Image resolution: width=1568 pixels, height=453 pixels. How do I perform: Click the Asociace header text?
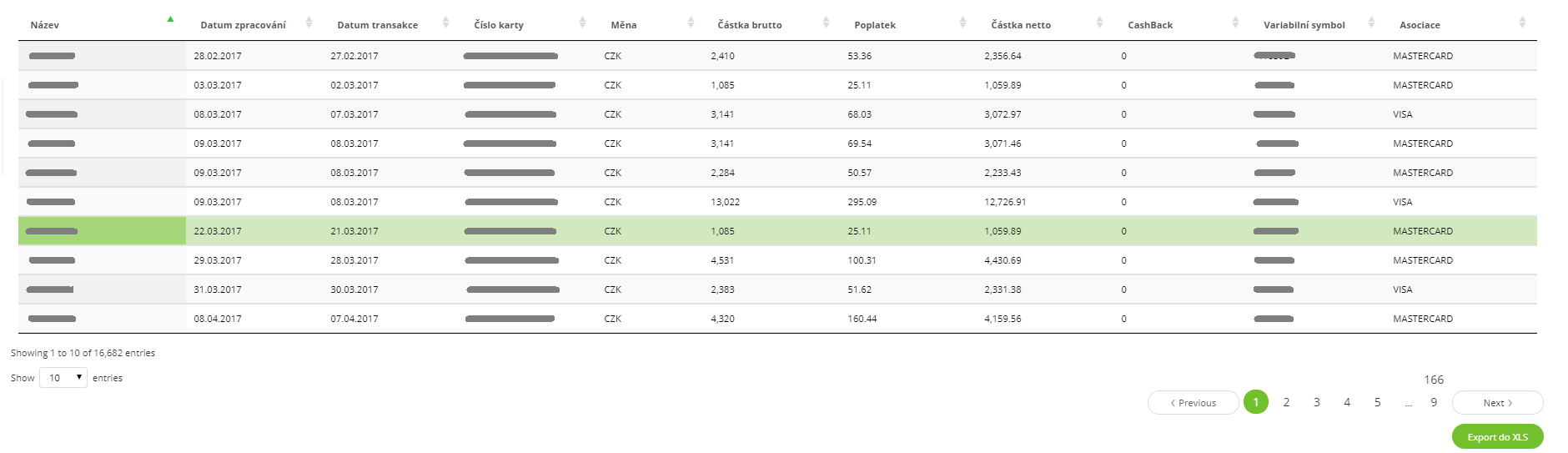(1420, 25)
